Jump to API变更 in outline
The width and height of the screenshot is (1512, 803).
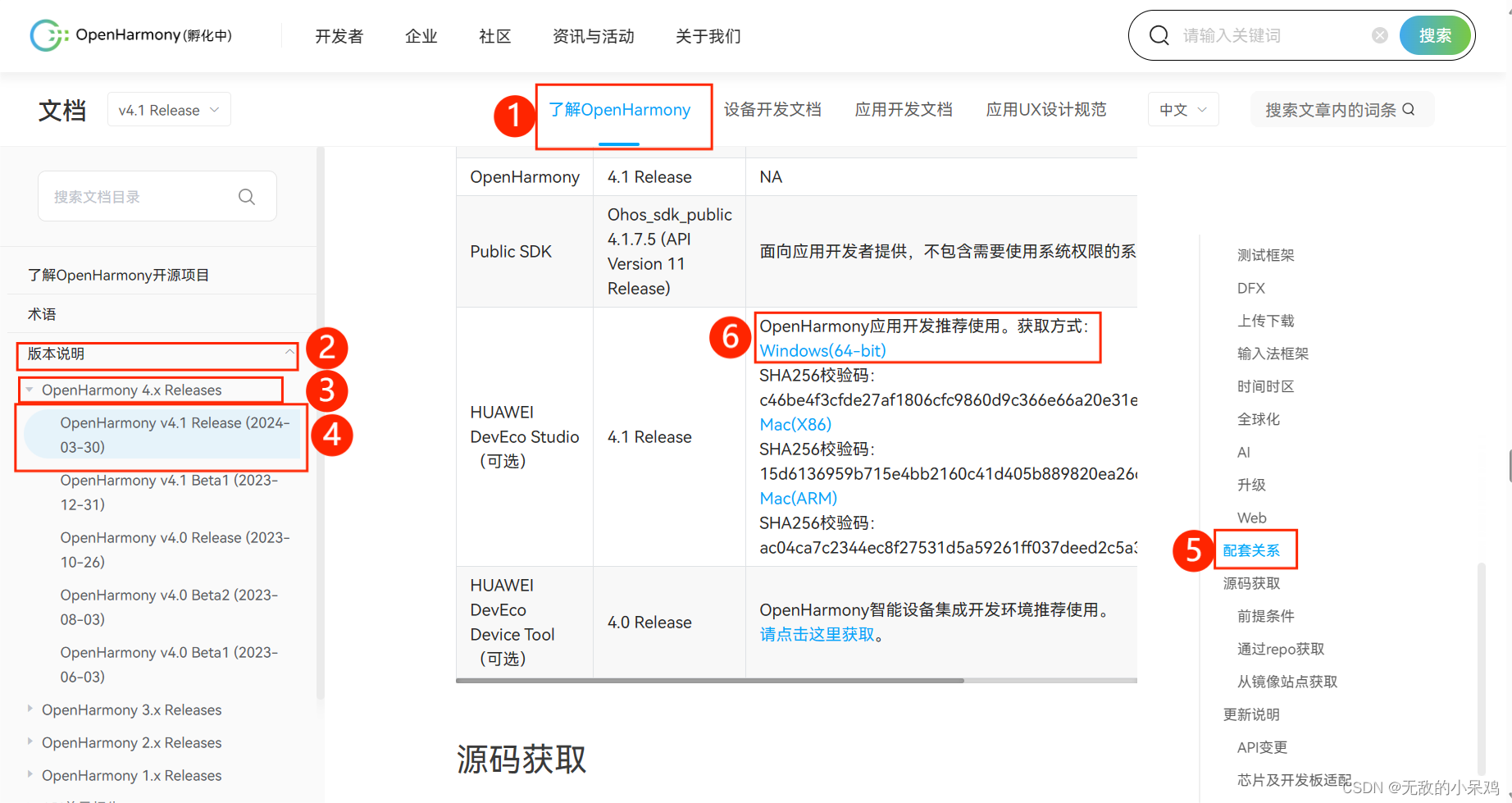(1262, 747)
